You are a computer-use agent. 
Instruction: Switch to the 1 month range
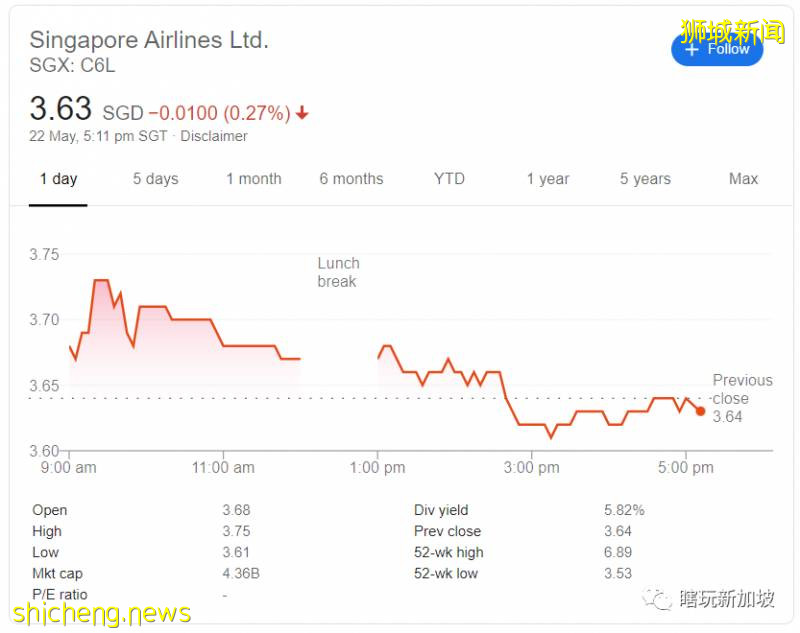pos(253,179)
